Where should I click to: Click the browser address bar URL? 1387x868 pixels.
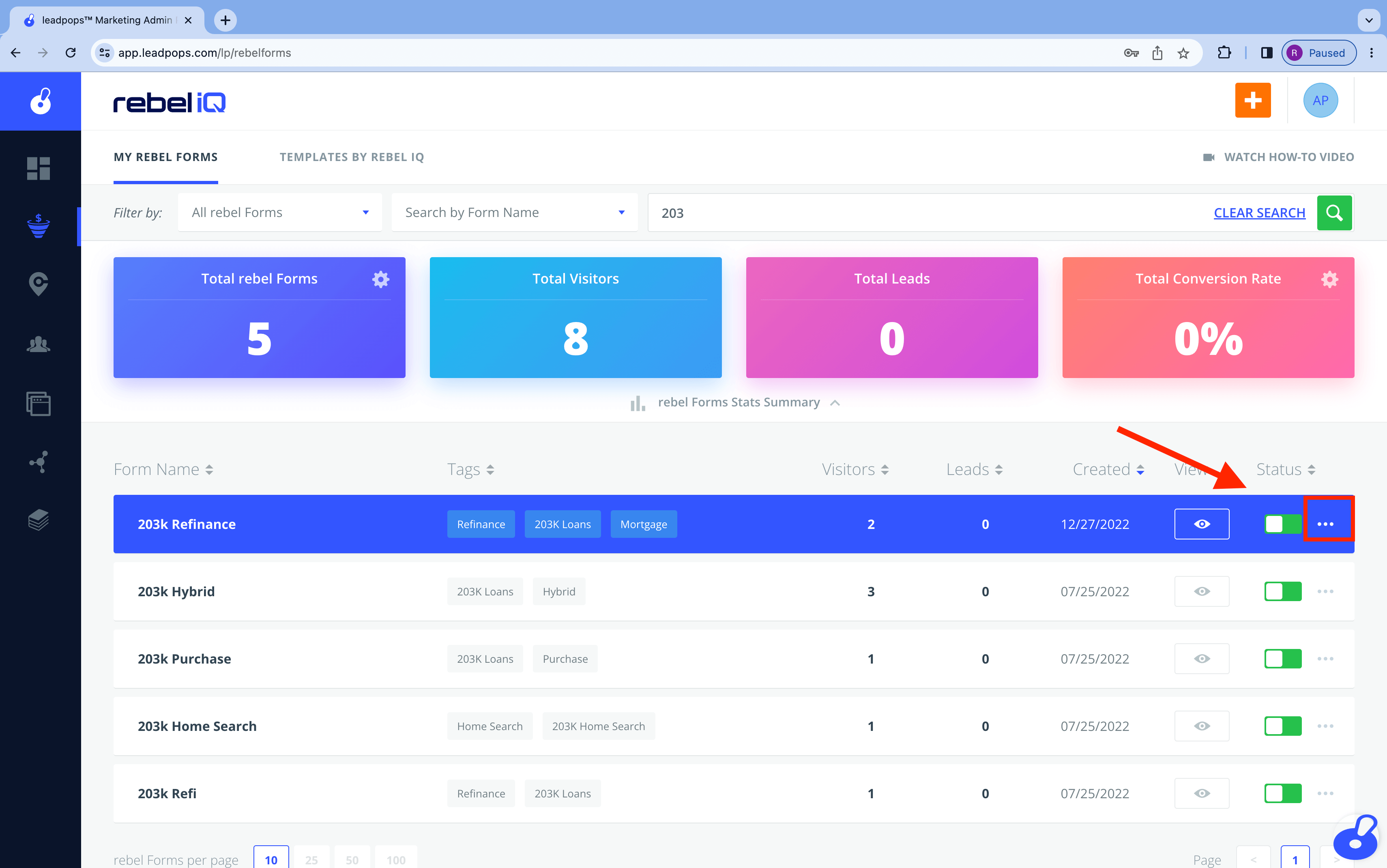pyautogui.click(x=204, y=53)
